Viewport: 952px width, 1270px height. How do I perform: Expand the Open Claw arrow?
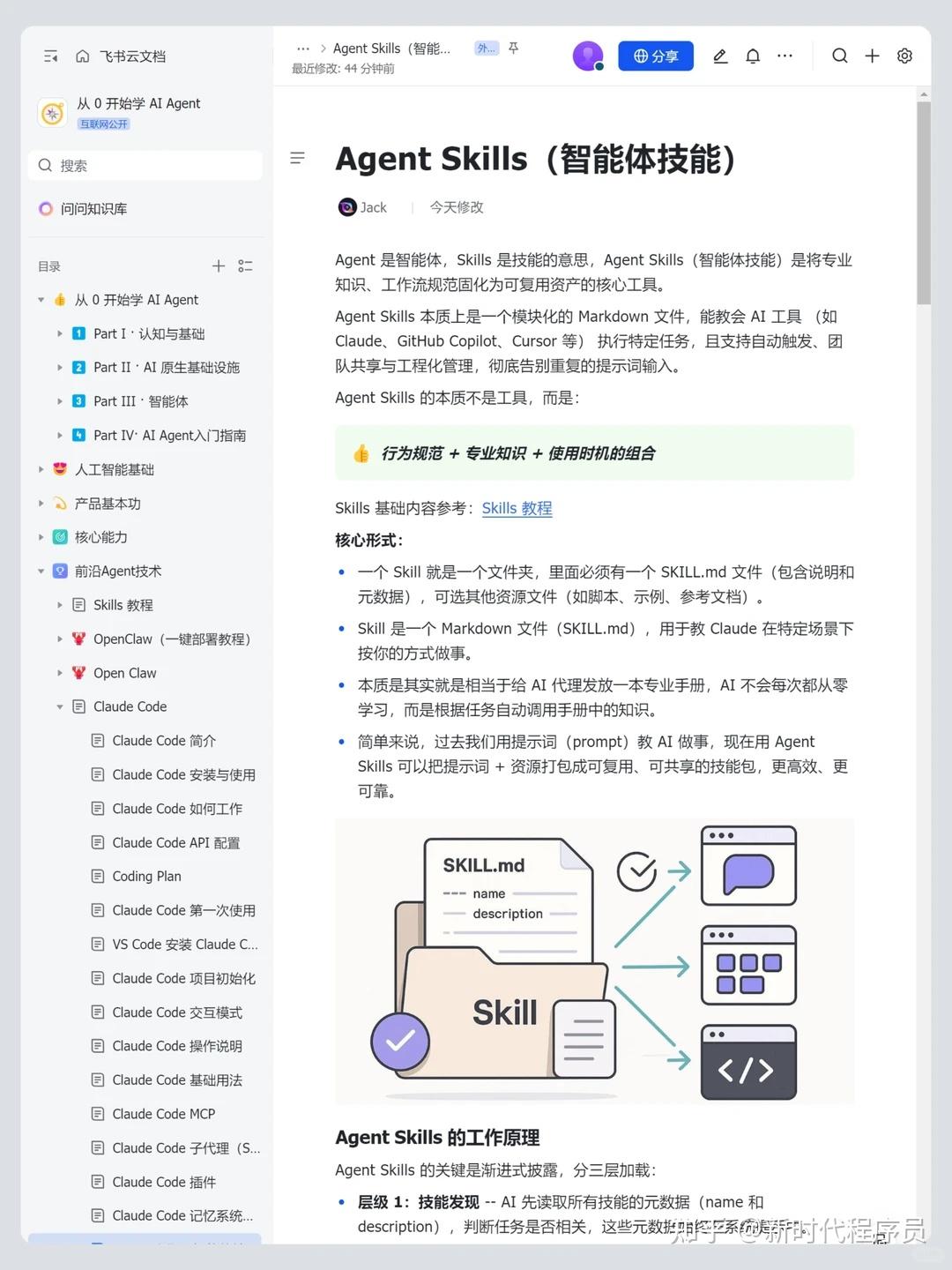pos(60,673)
